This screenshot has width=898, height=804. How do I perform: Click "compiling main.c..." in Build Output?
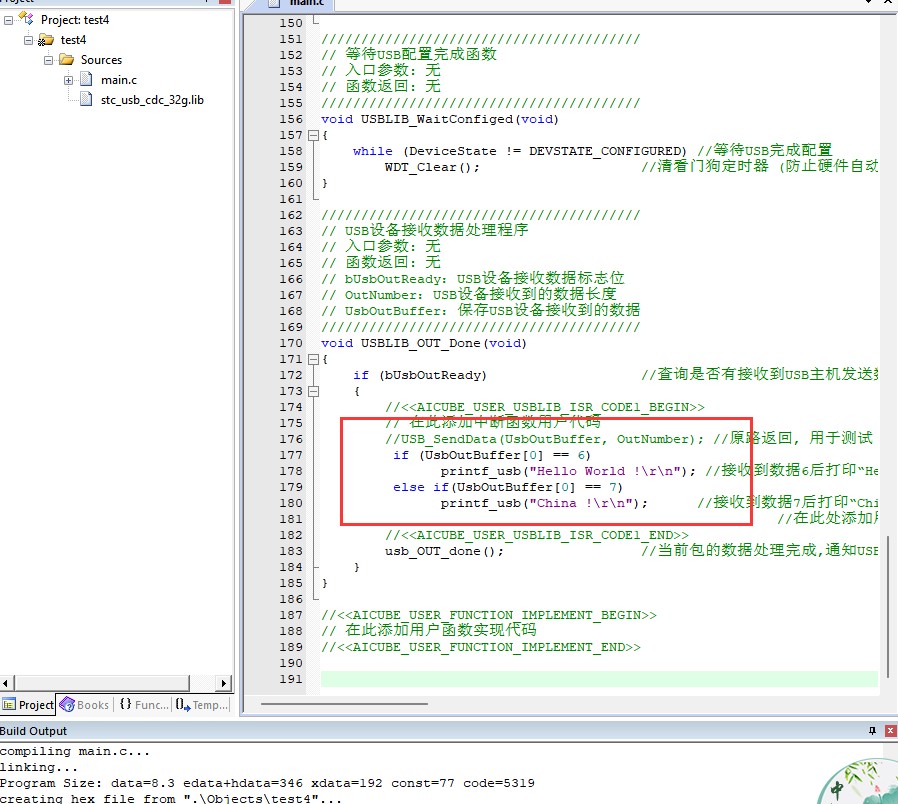coord(75,751)
